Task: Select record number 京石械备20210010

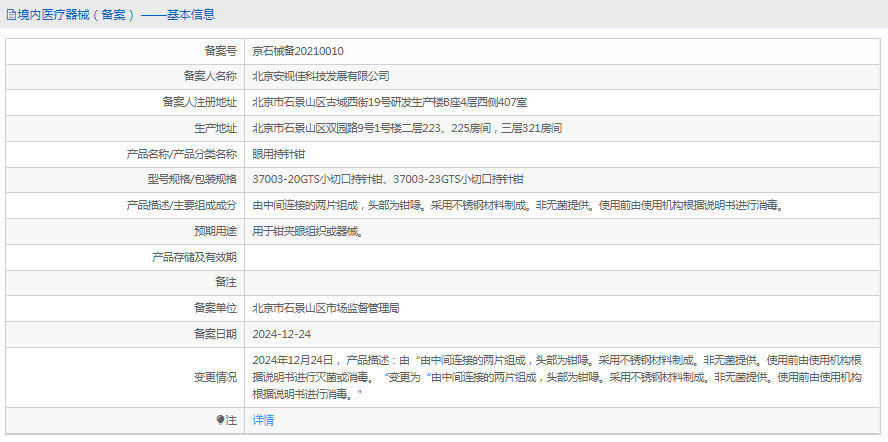Action: coord(298,51)
